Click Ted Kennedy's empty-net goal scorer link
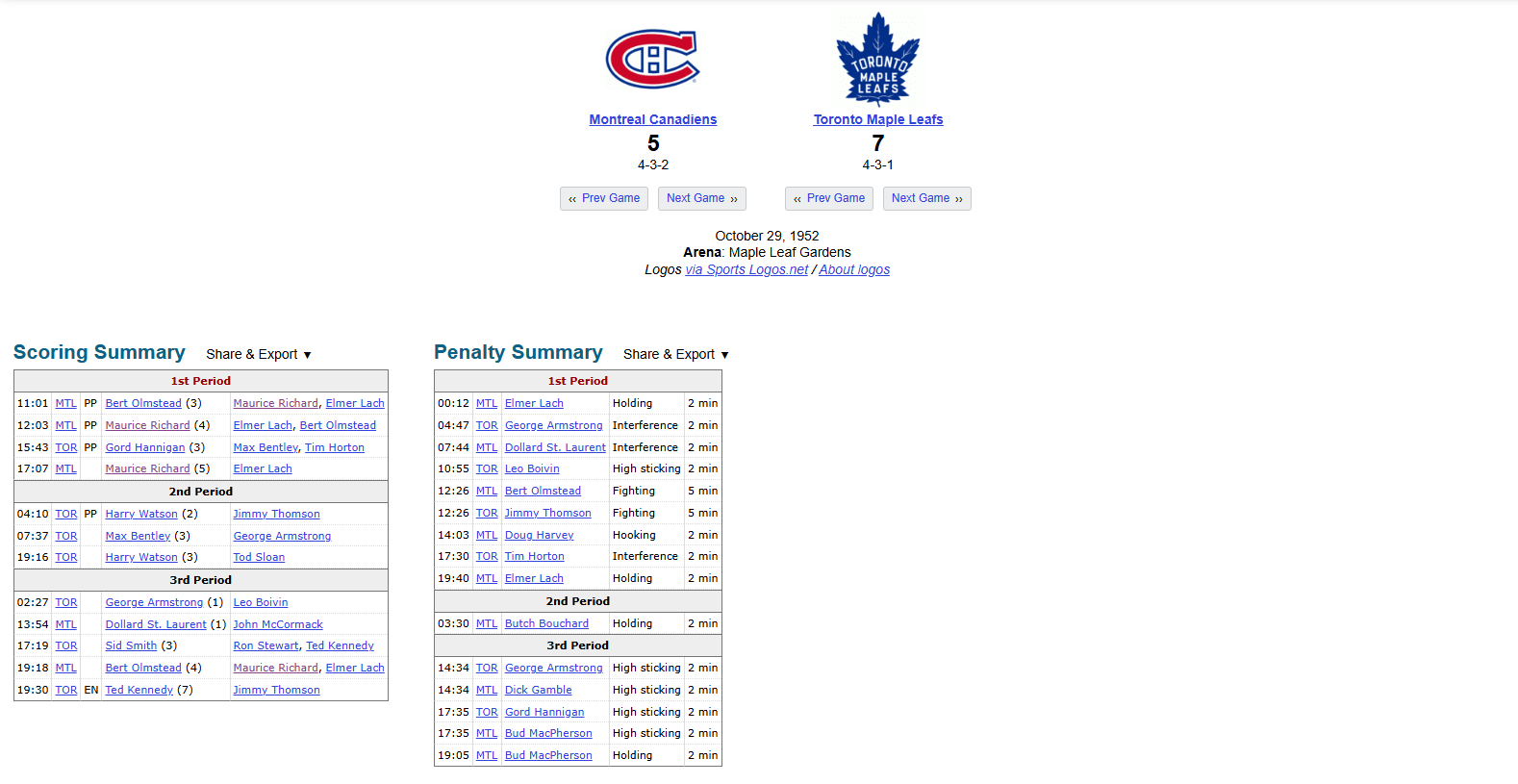 click(139, 690)
